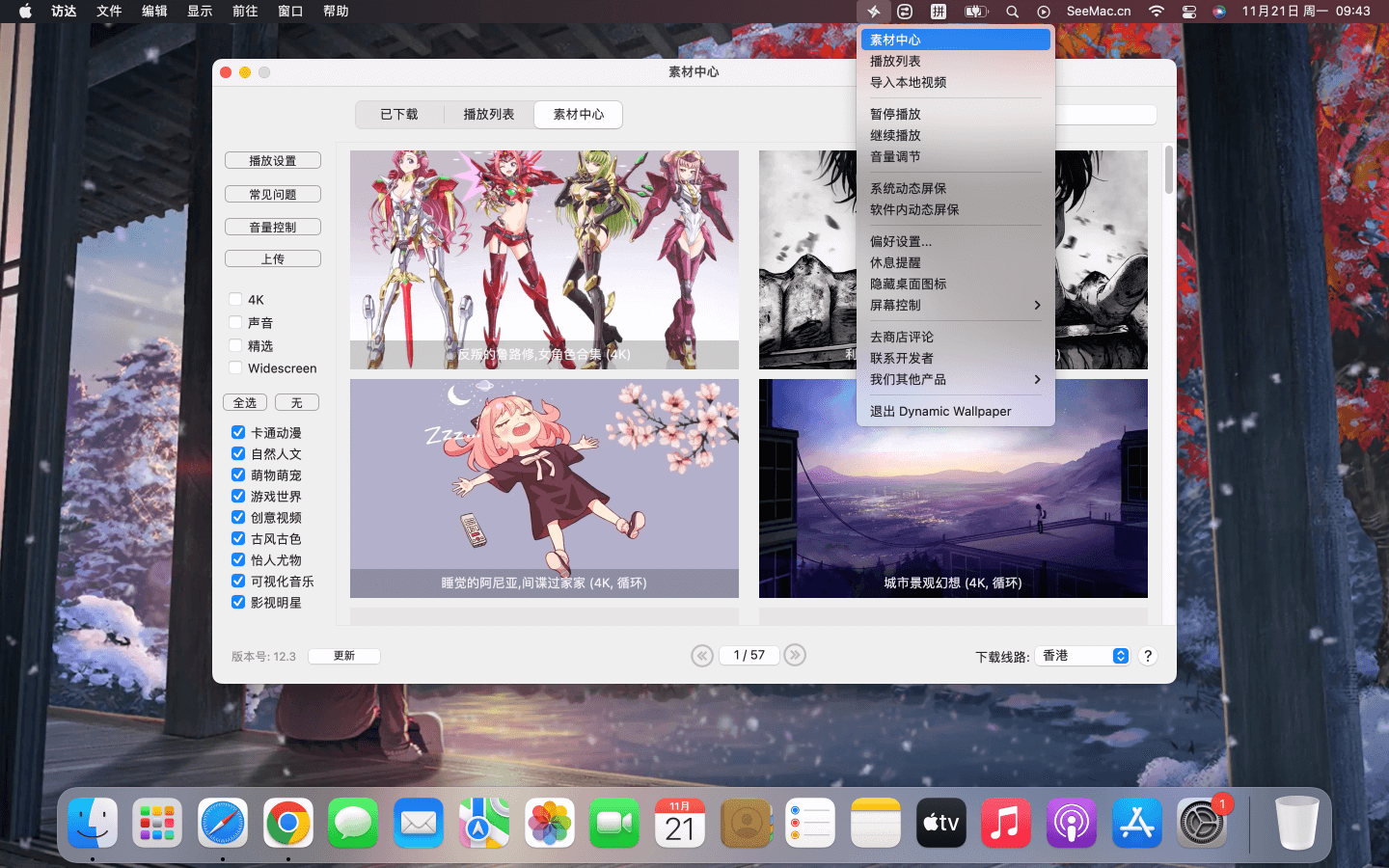Open the Trash in the Dock

coord(1296,823)
